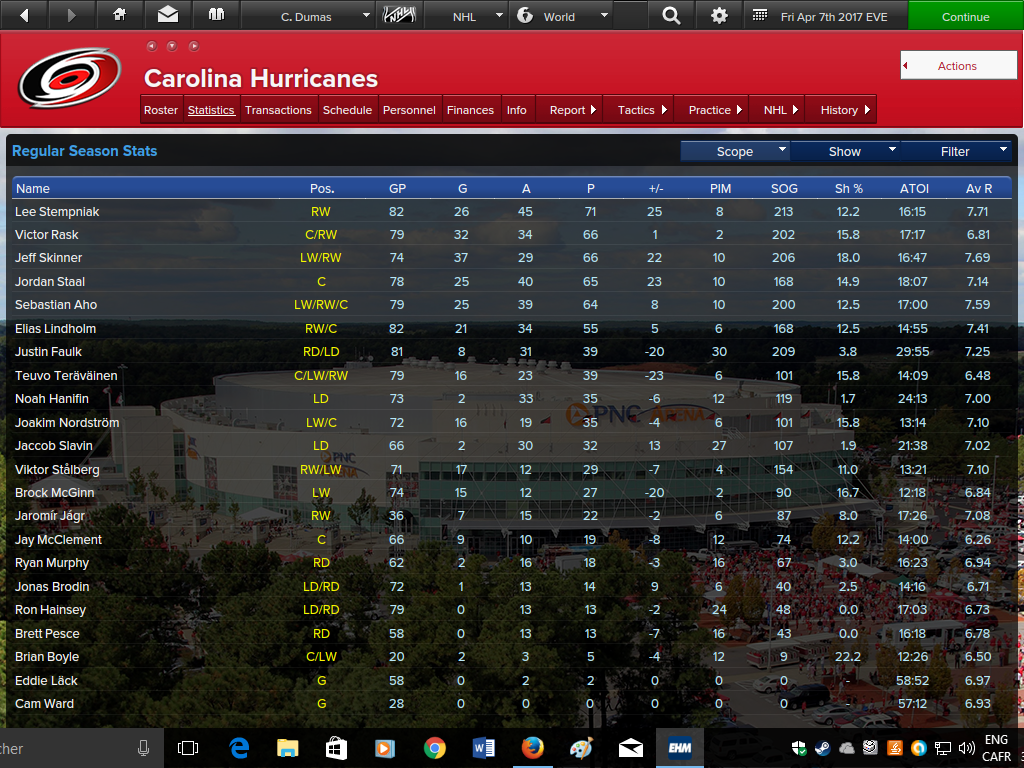Open the Filter dropdown
Screen dimensions: 1024x768
tap(955, 152)
